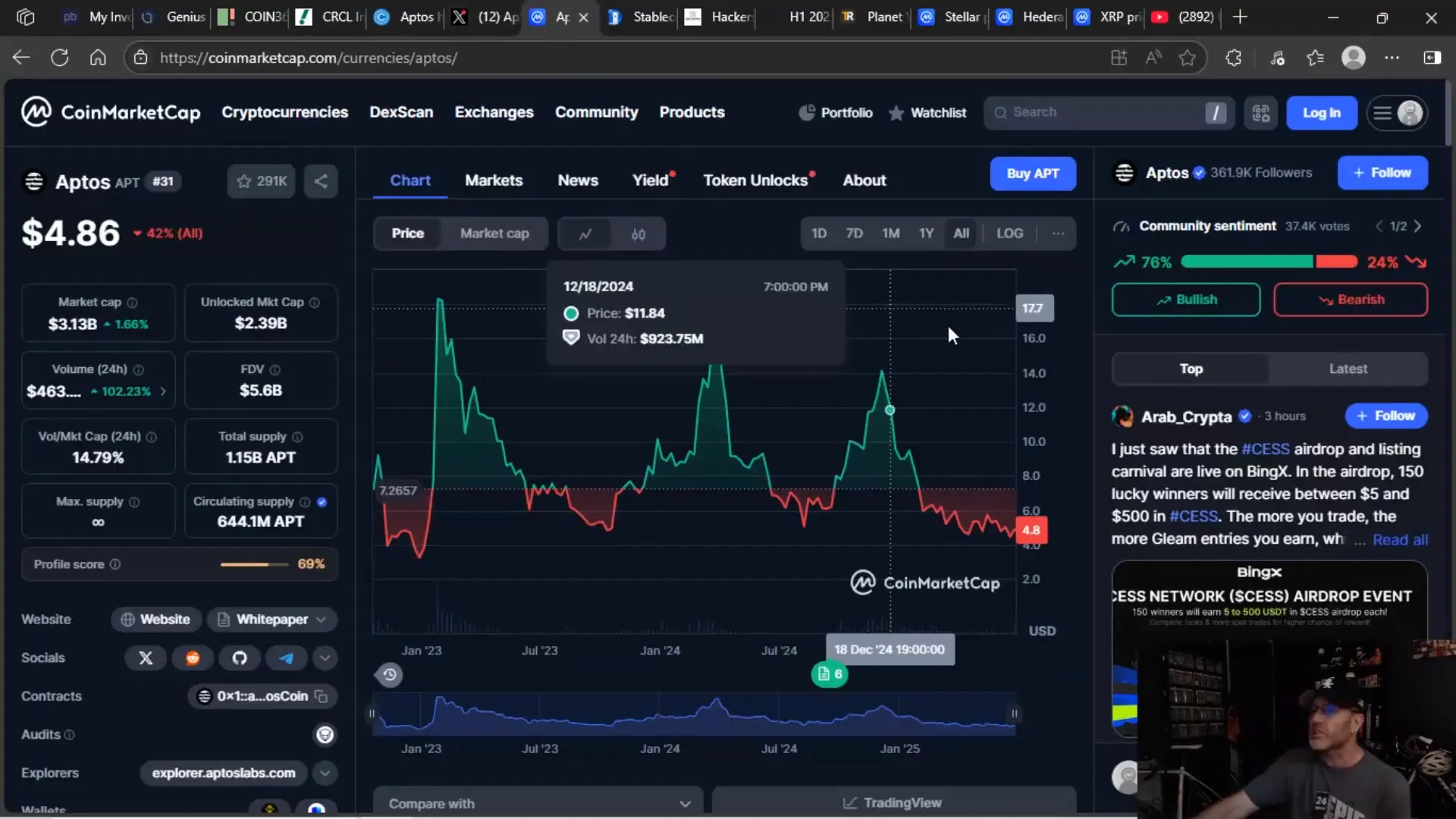Add page to browser favorites star

pos(1188,58)
